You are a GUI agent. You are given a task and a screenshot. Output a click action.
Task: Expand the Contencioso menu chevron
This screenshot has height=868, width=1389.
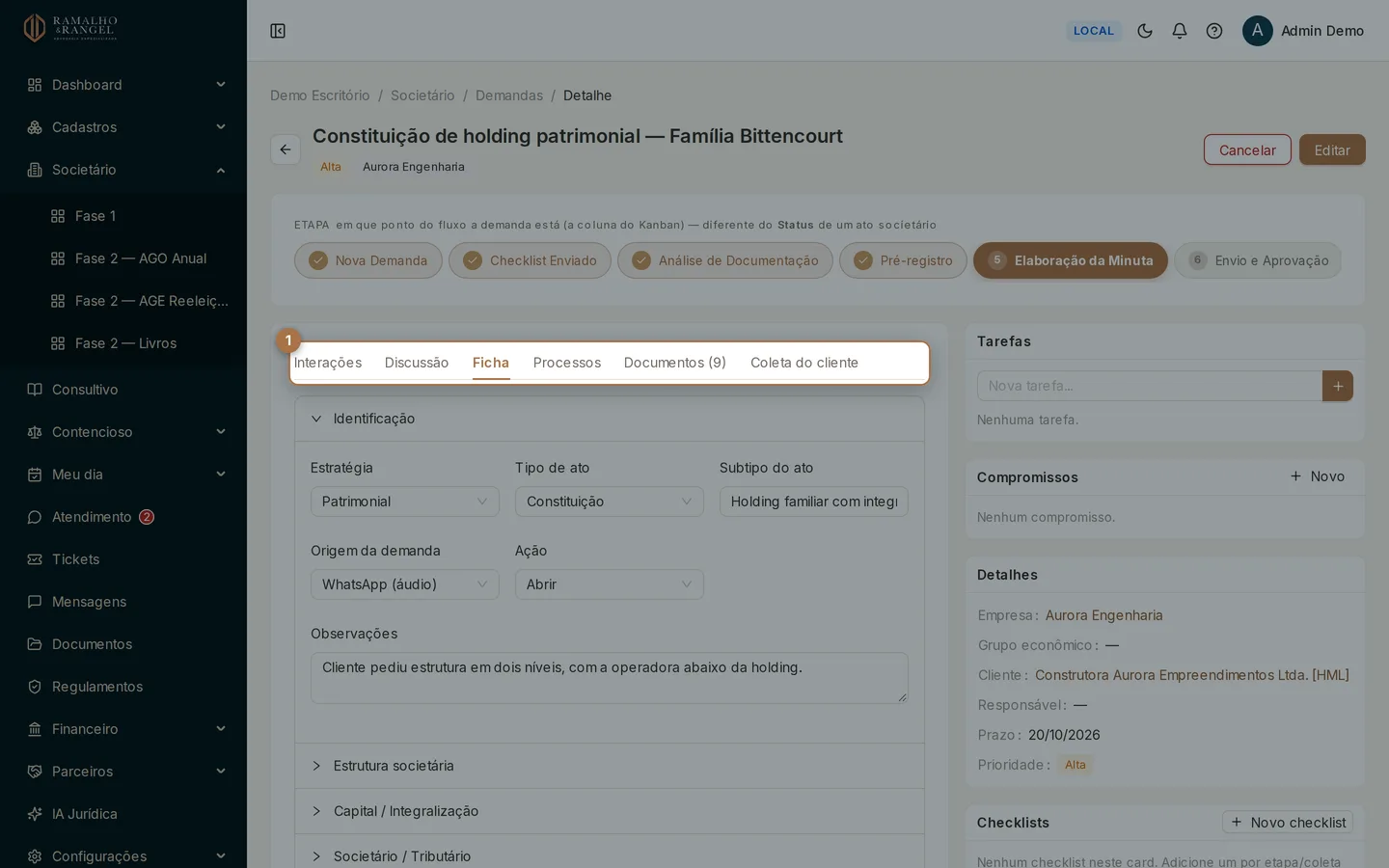(x=221, y=432)
